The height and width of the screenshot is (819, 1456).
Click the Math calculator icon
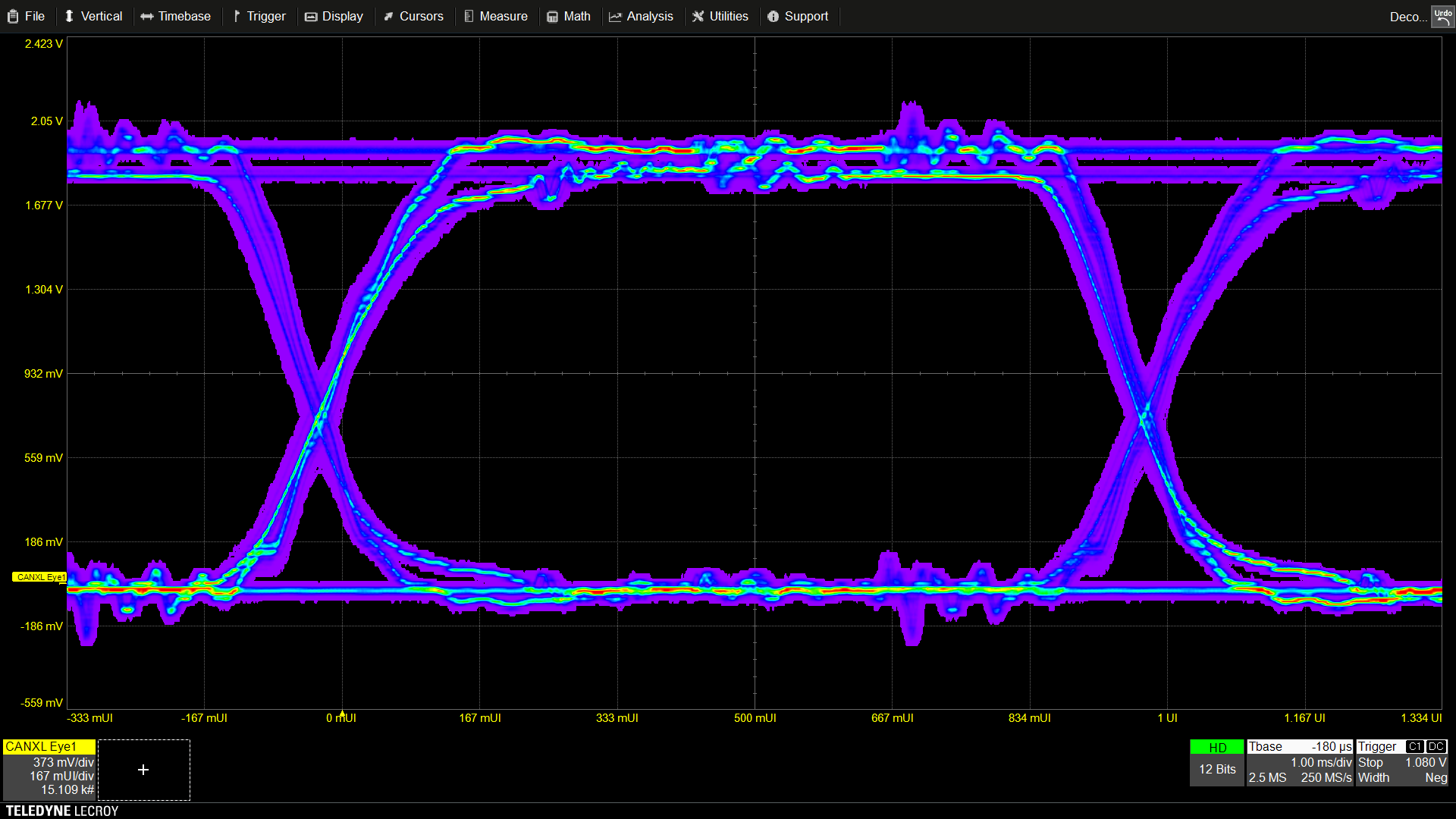click(553, 17)
